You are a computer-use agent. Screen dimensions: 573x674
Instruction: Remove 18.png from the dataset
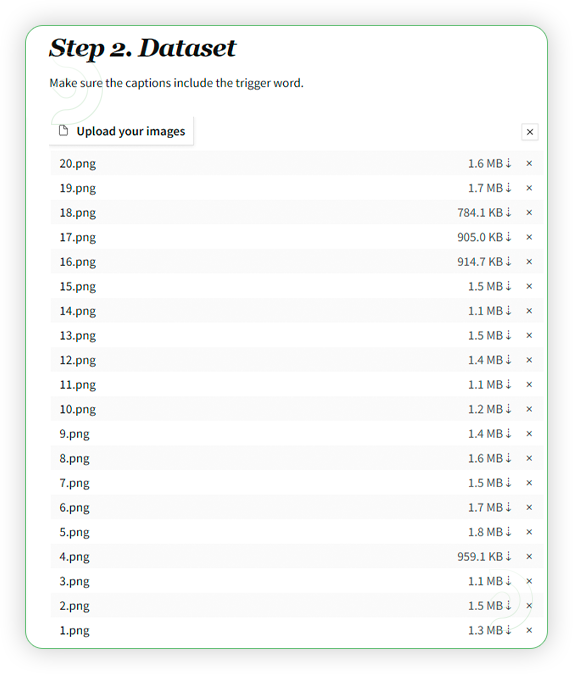[x=529, y=212]
